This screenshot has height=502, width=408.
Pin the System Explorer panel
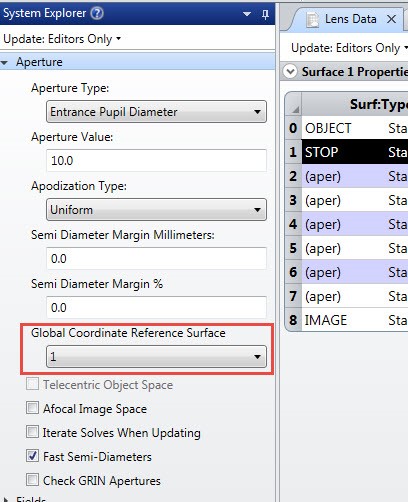coord(265,14)
